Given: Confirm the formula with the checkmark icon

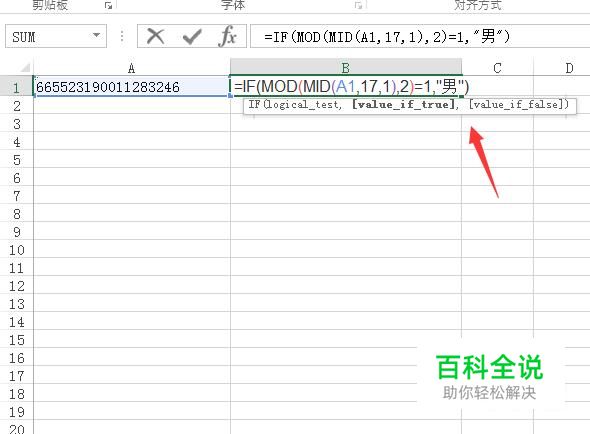Looking at the screenshot, I should [x=192, y=37].
